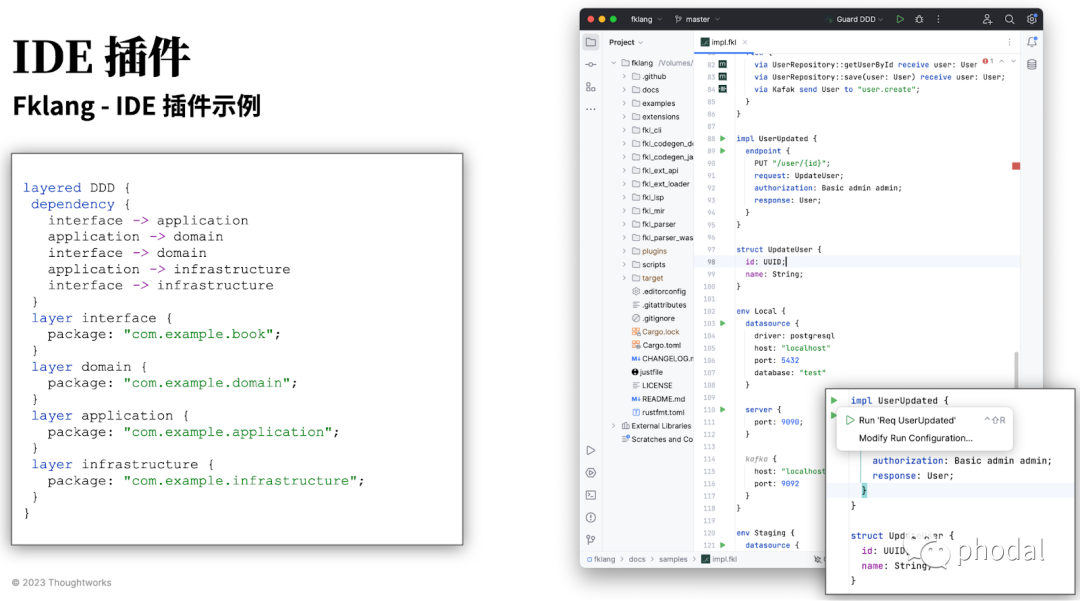Click run gutter icon at line 103
Viewport: 1080px width, 601px height.
[x=723, y=323]
